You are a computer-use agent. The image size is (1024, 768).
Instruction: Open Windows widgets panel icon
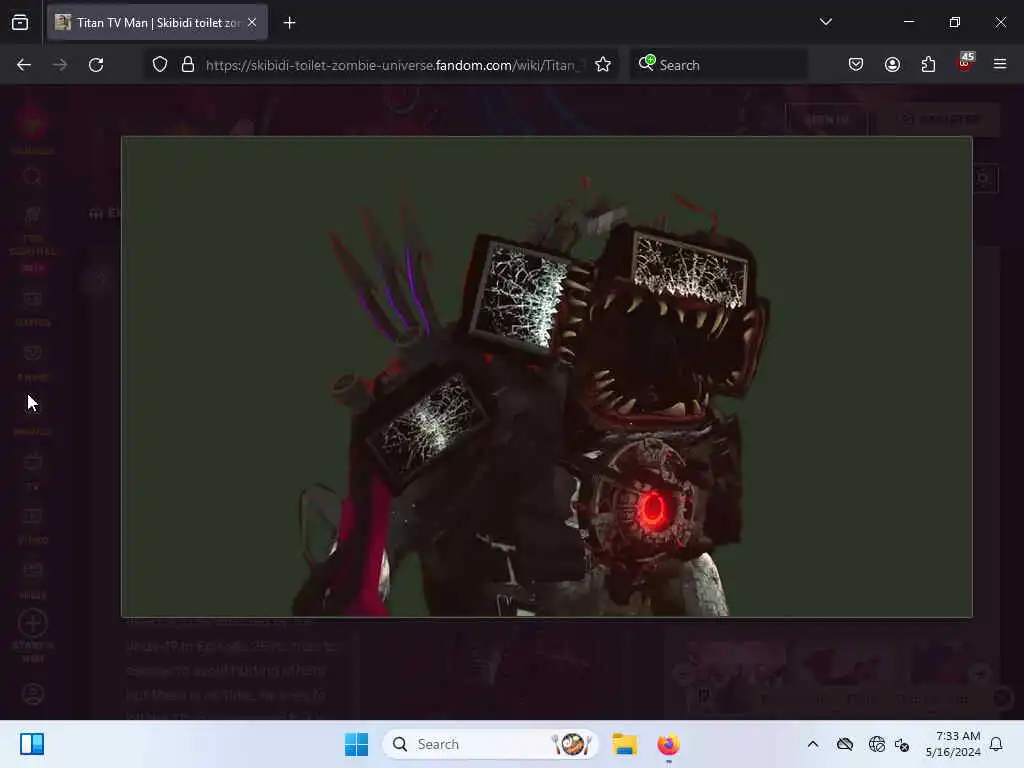coord(32,744)
